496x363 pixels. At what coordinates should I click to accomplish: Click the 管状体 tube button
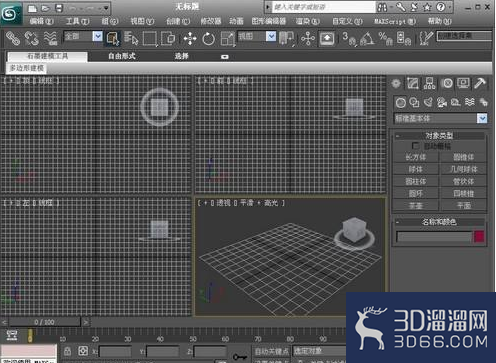coord(463,181)
